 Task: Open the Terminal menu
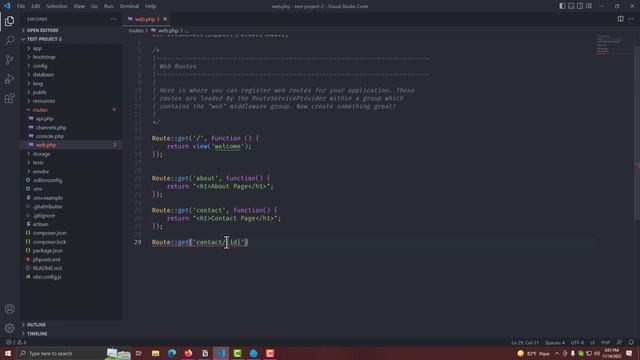coord(129,6)
